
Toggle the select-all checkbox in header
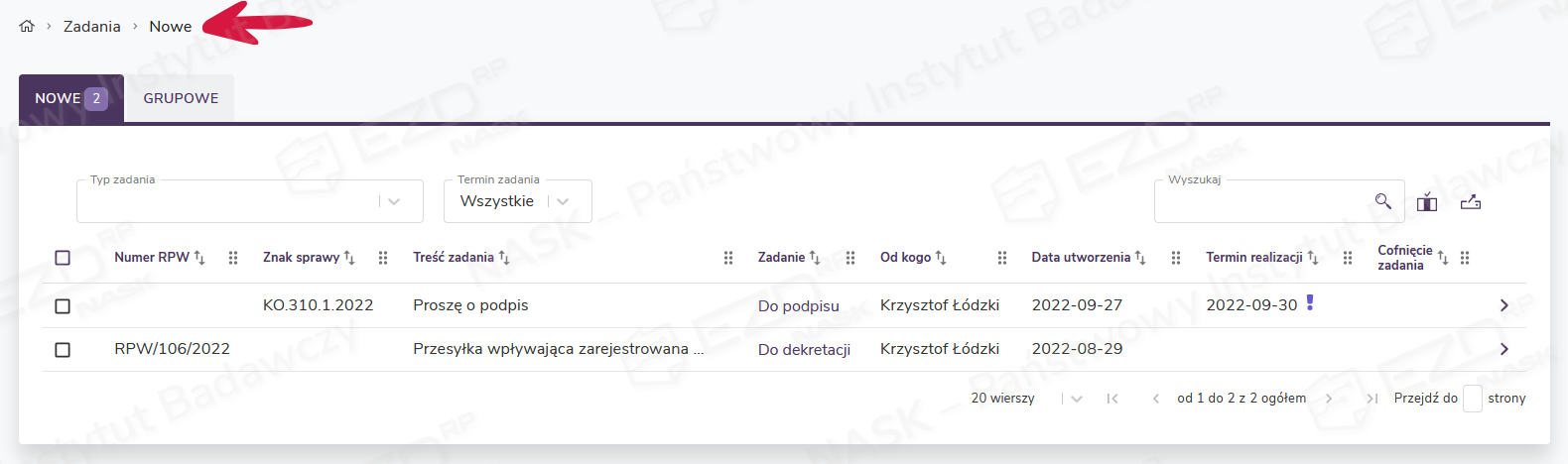63,258
